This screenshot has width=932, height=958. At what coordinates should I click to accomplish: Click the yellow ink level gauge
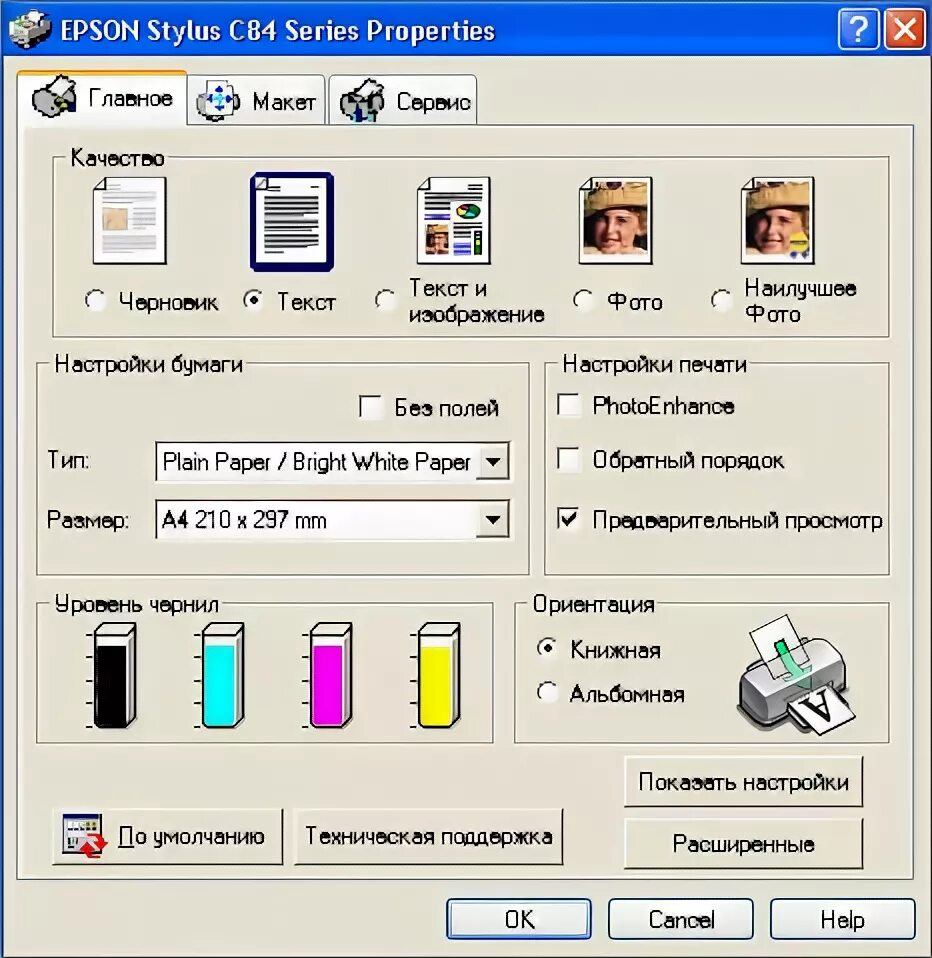[437, 675]
